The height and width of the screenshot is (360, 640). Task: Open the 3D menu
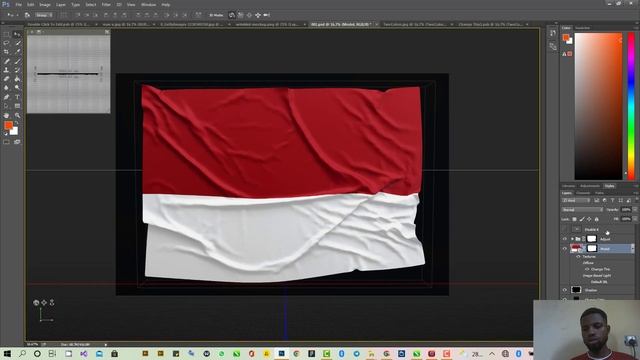(x=119, y=5)
